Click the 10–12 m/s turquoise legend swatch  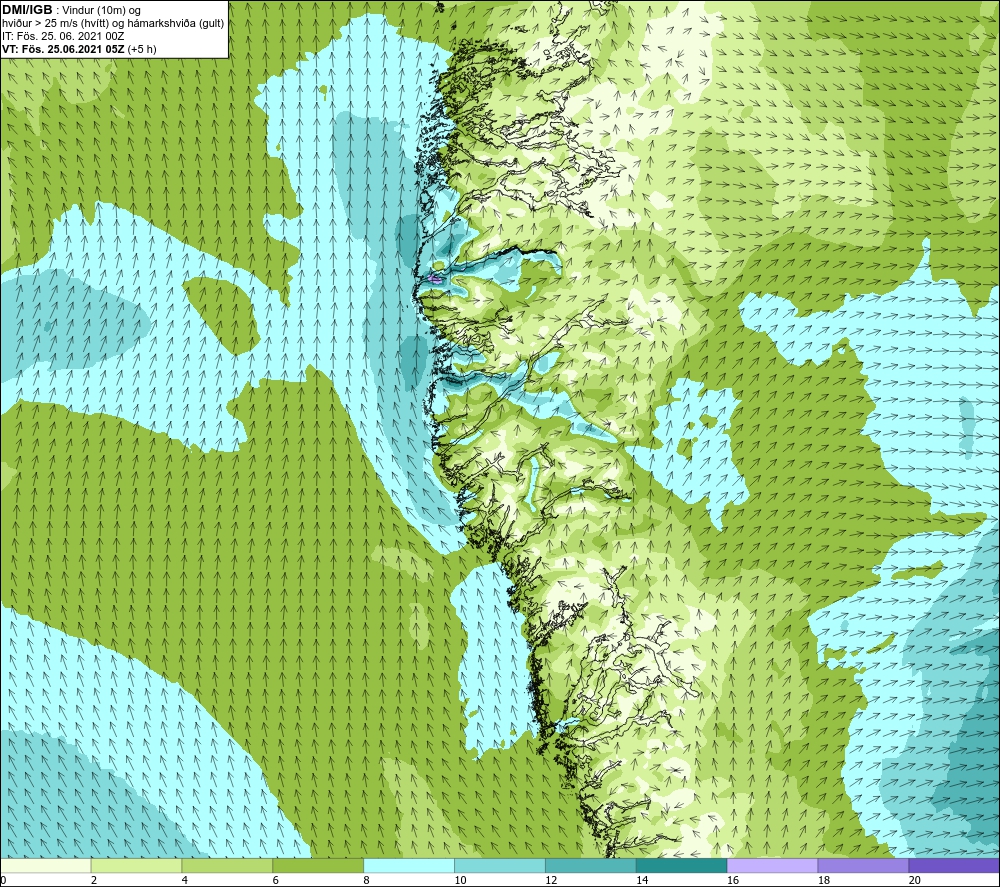click(x=500, y=865)
